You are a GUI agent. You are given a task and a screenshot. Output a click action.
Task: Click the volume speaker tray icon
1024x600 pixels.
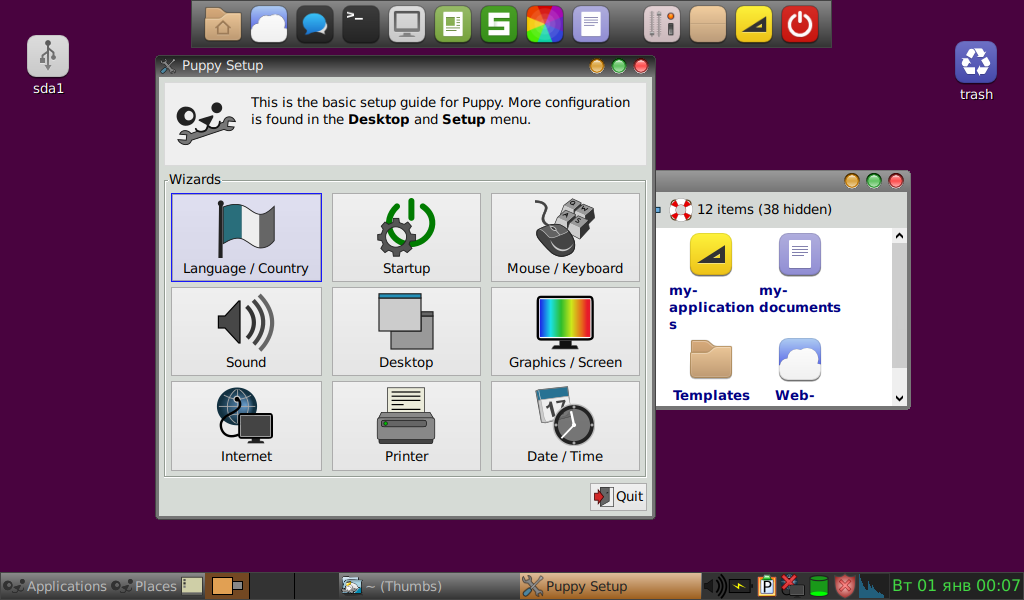click(x=715, y=586)
